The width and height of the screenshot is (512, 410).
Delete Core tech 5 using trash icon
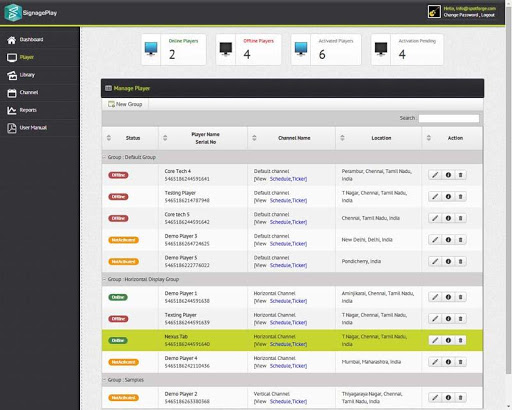(460, 218)
